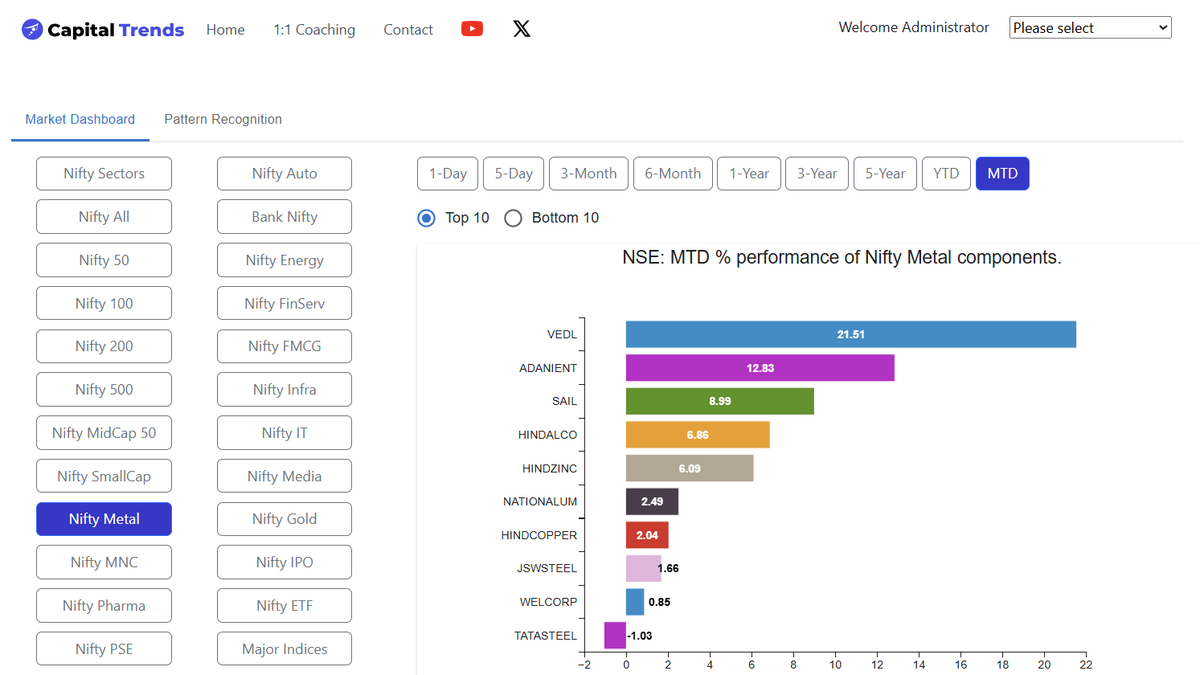
Task: Switch to Market Dashboard tab
Action: (80, 119)
